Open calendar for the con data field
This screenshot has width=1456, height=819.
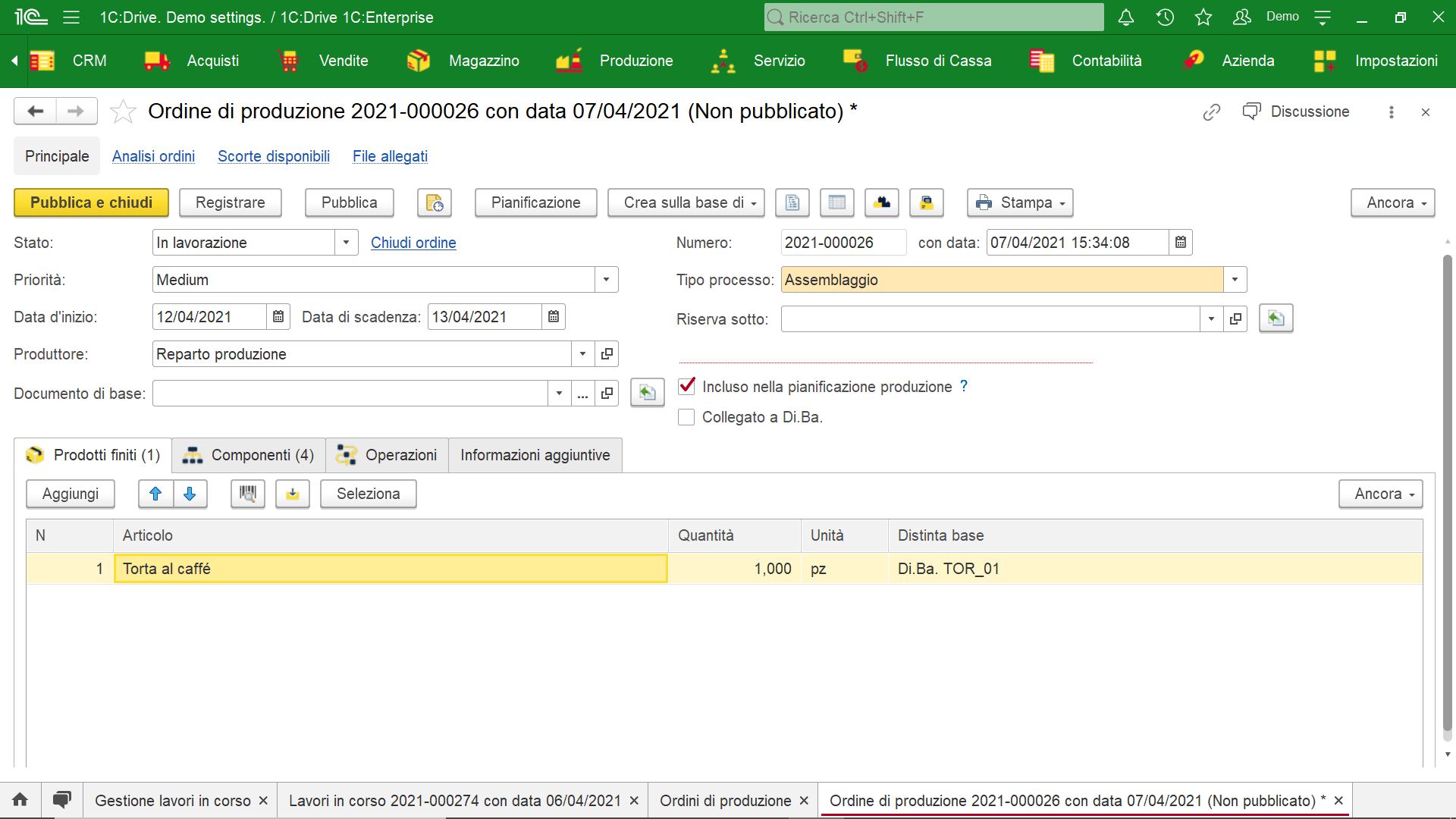pyautogui.click(x=1181, y=243)
